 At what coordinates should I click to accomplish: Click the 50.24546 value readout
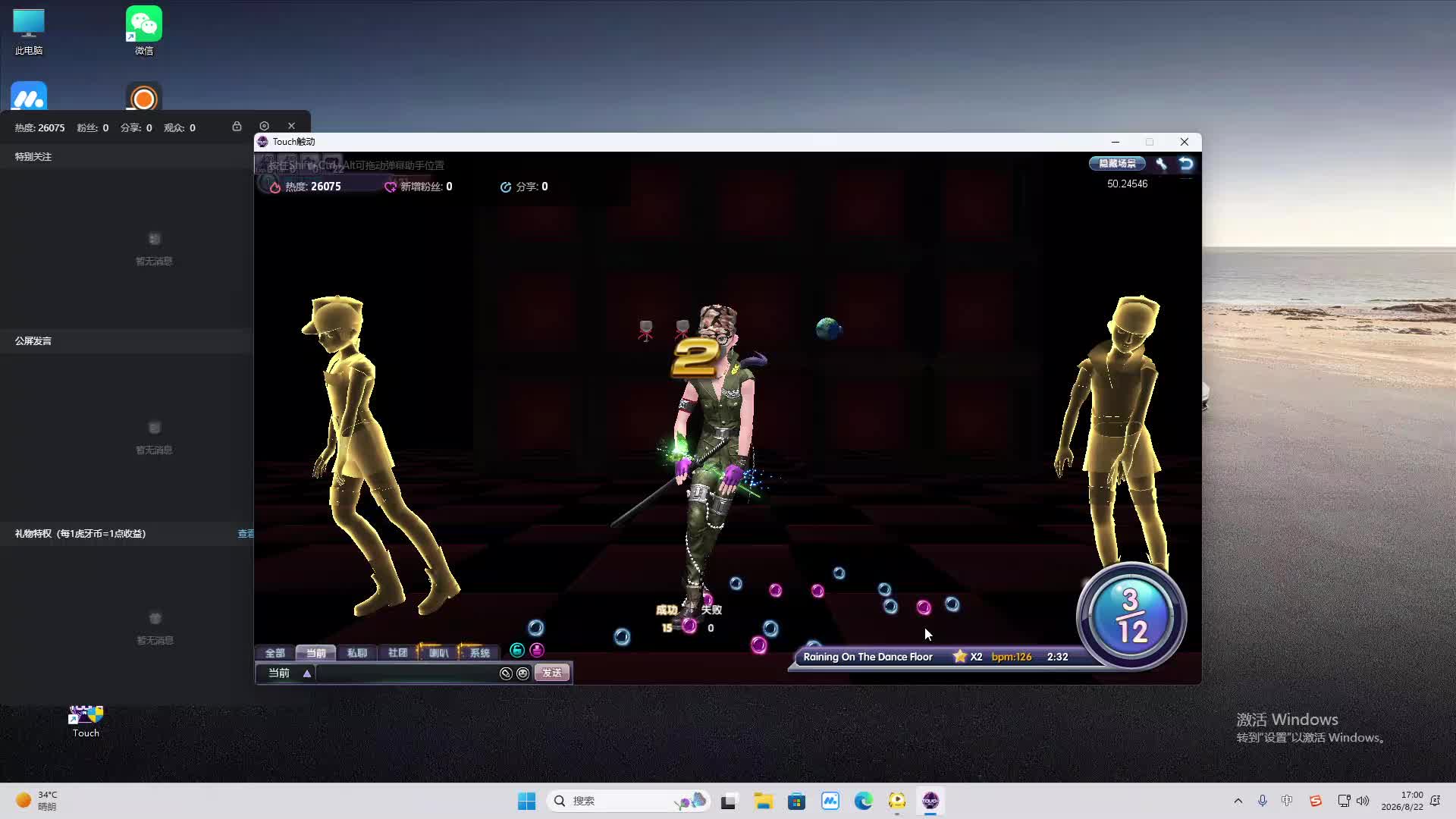(x=1127, y=184)
